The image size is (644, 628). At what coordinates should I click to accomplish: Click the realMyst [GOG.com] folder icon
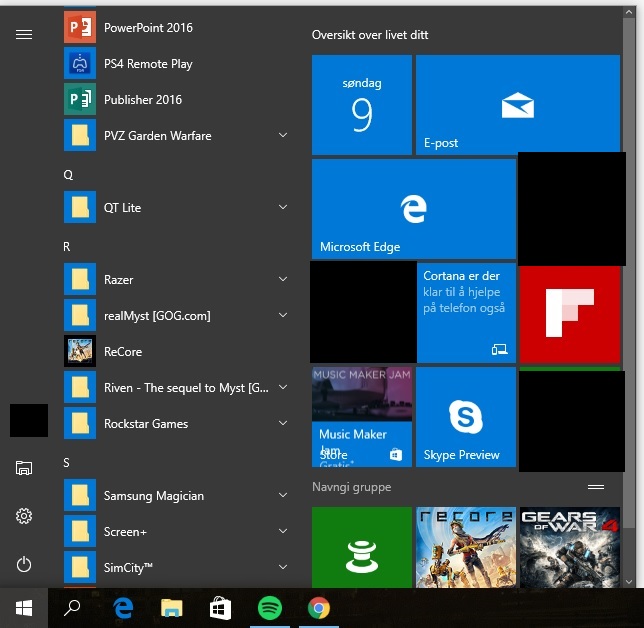point(80,315)
